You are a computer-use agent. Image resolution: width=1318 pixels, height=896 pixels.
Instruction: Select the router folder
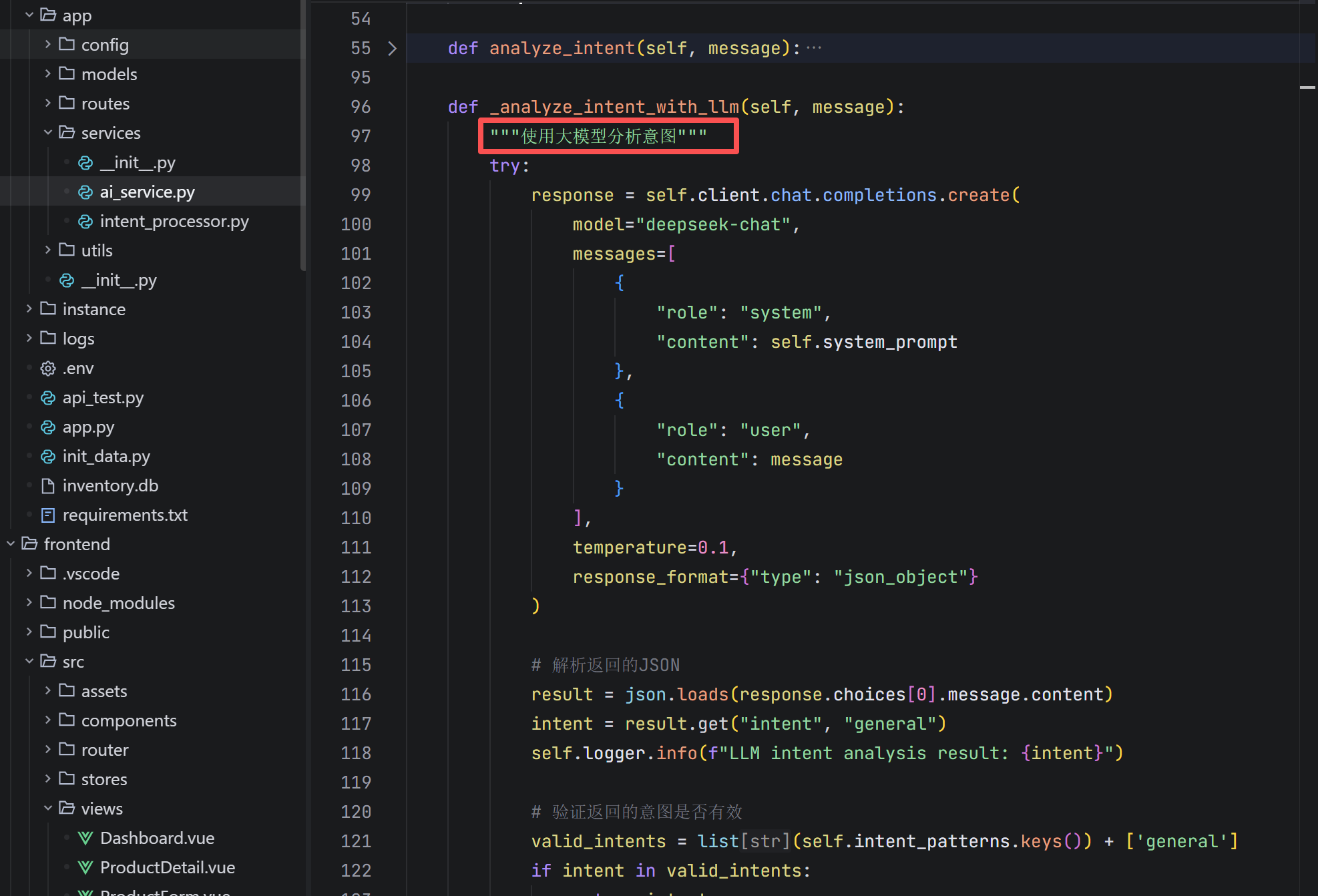(105, 750)
